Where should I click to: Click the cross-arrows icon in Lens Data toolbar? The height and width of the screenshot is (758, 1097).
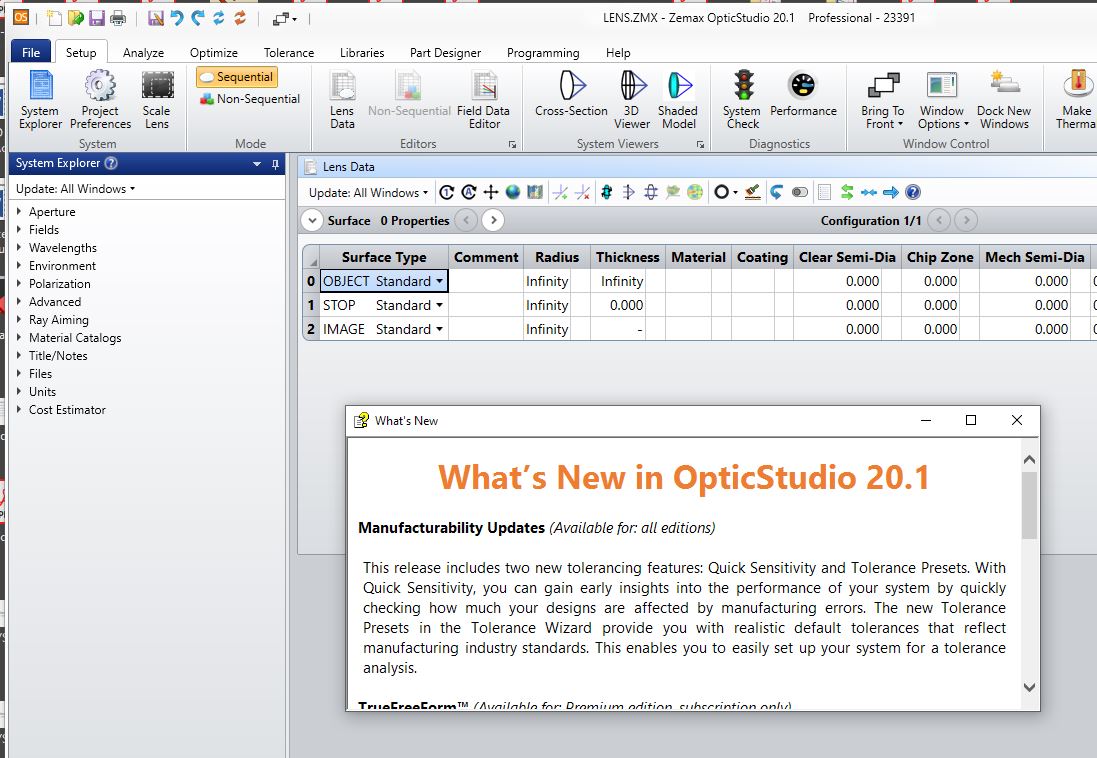(x=491, y=192)
